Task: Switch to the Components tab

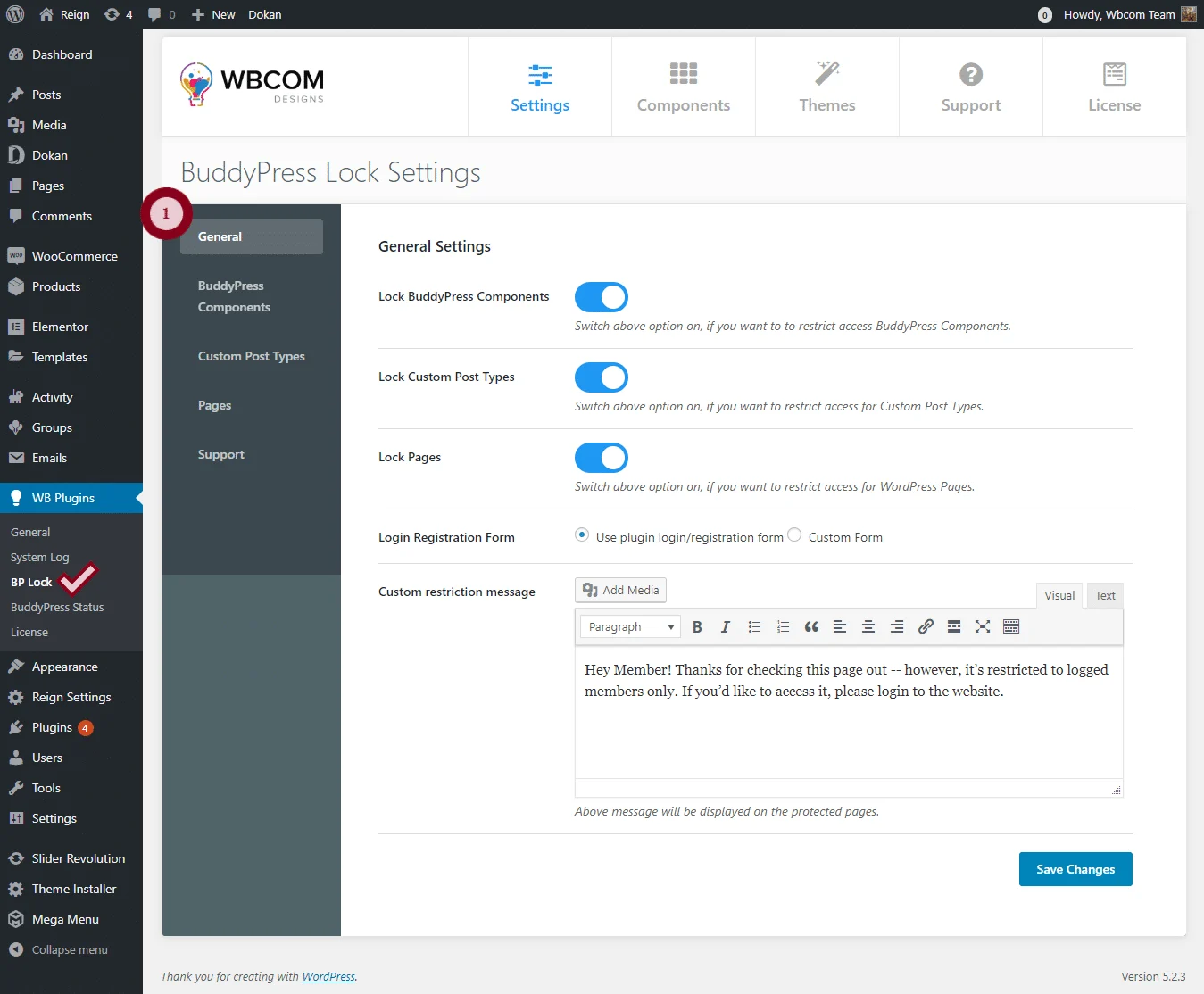Action: [x=684, y=87]
